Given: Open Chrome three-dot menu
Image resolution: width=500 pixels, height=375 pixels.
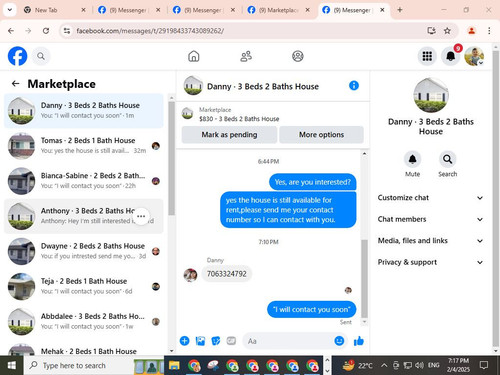Looking at the screenshot, I should 489,31.
